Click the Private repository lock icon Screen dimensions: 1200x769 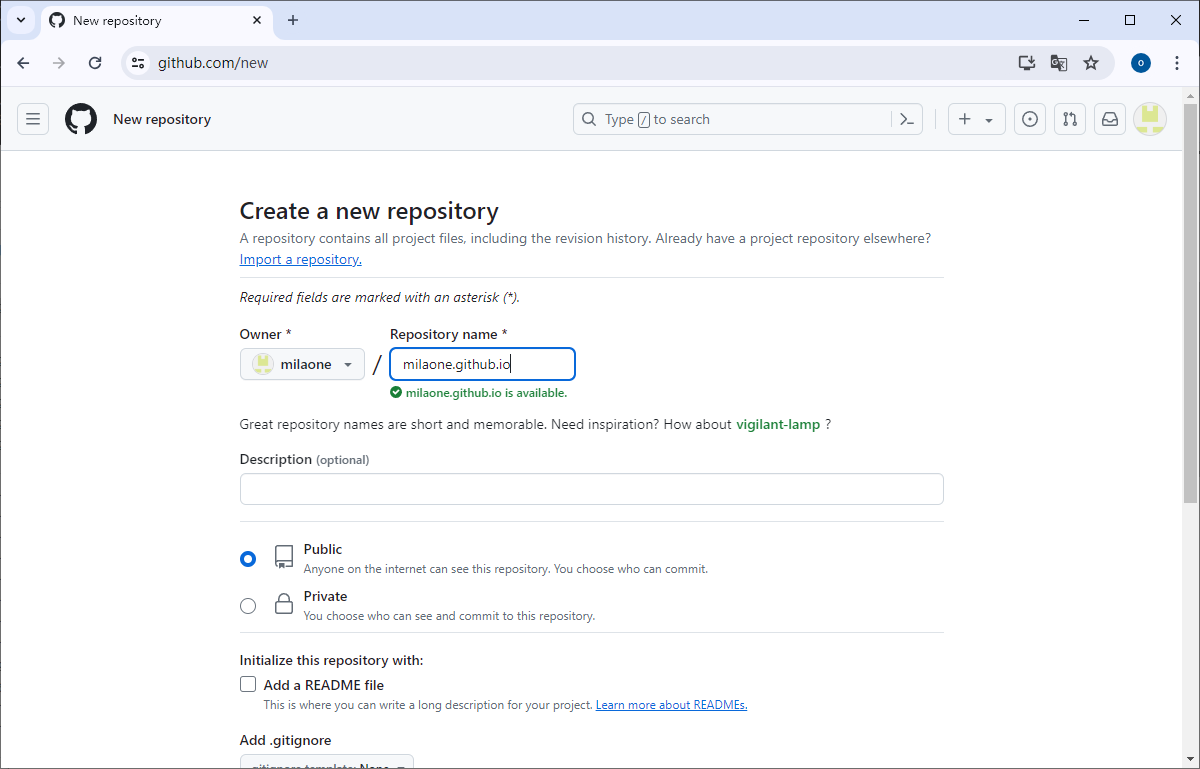pos(284,604)
